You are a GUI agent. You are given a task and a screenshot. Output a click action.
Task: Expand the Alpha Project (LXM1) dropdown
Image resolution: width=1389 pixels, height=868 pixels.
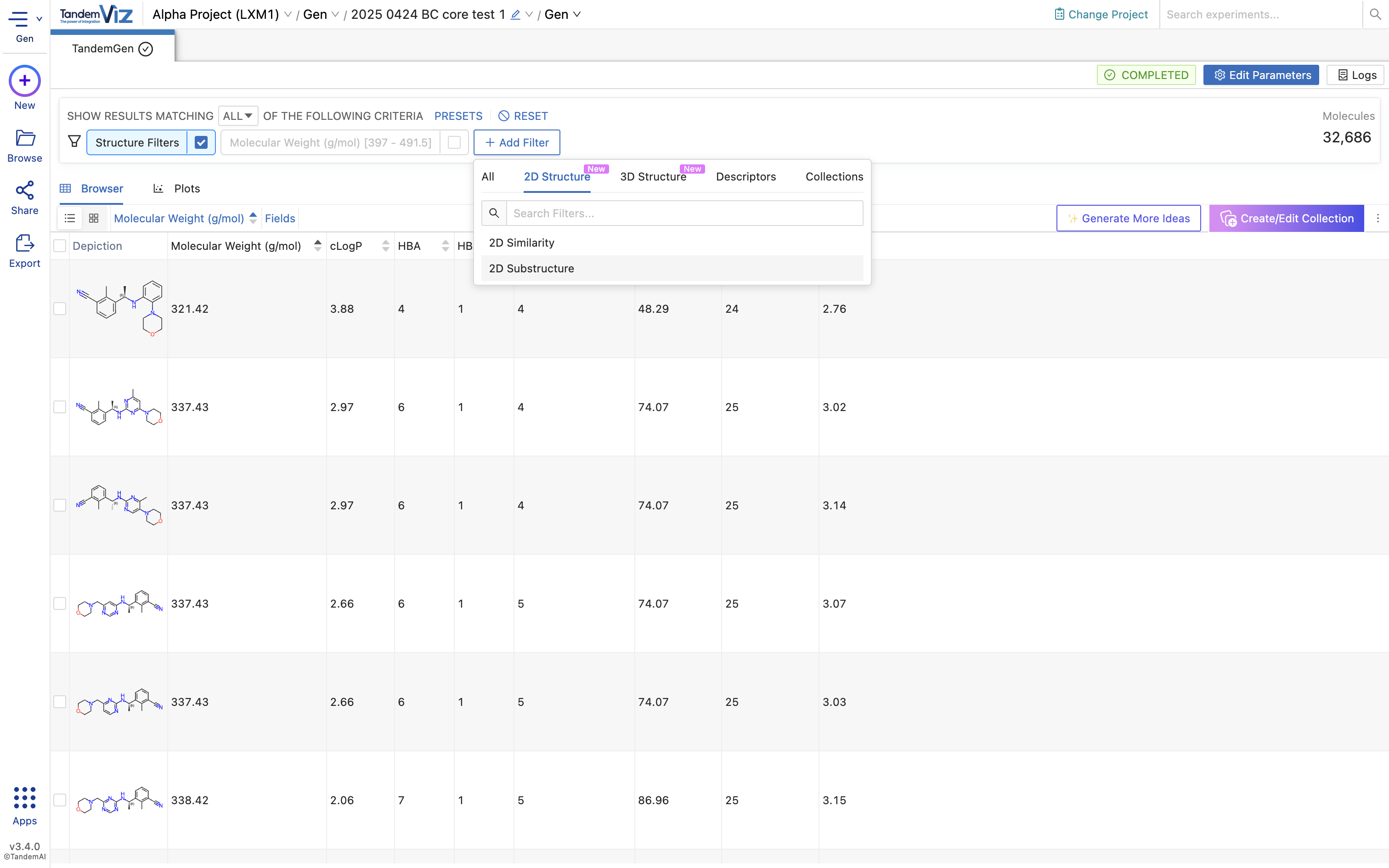[x=288, y=15]
